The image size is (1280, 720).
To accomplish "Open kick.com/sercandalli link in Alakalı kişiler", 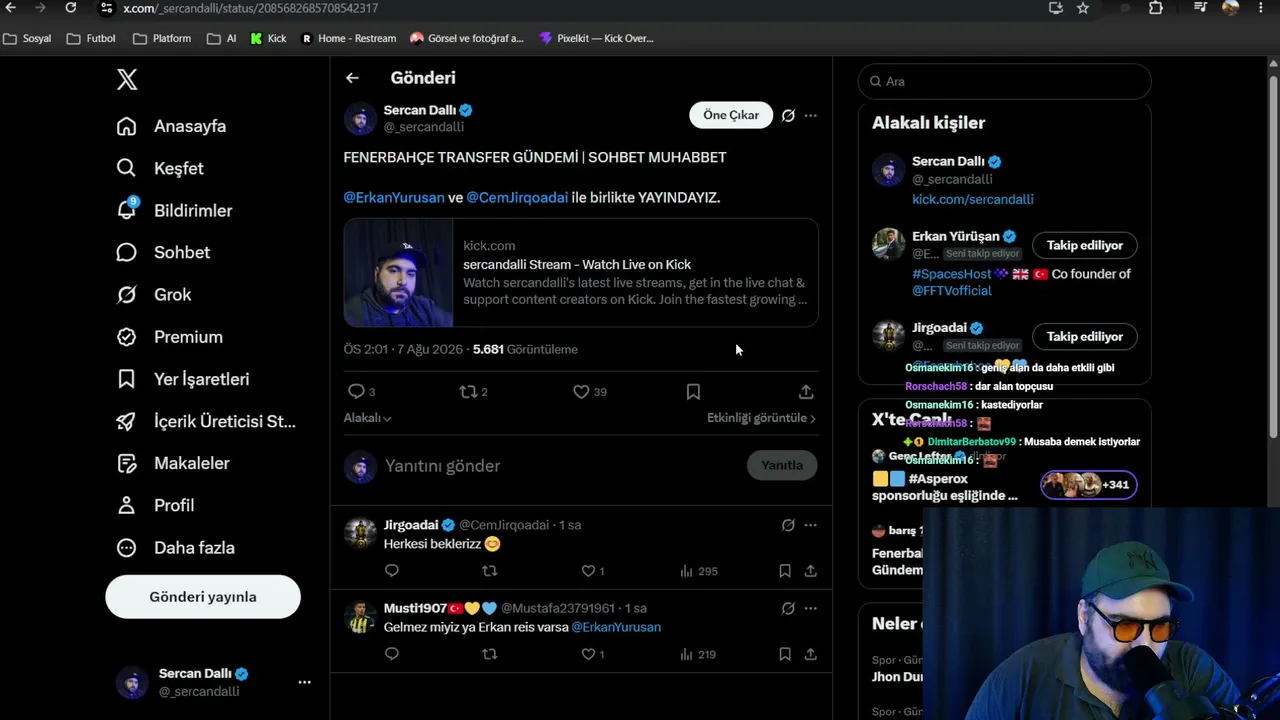I will coord(973,199).
